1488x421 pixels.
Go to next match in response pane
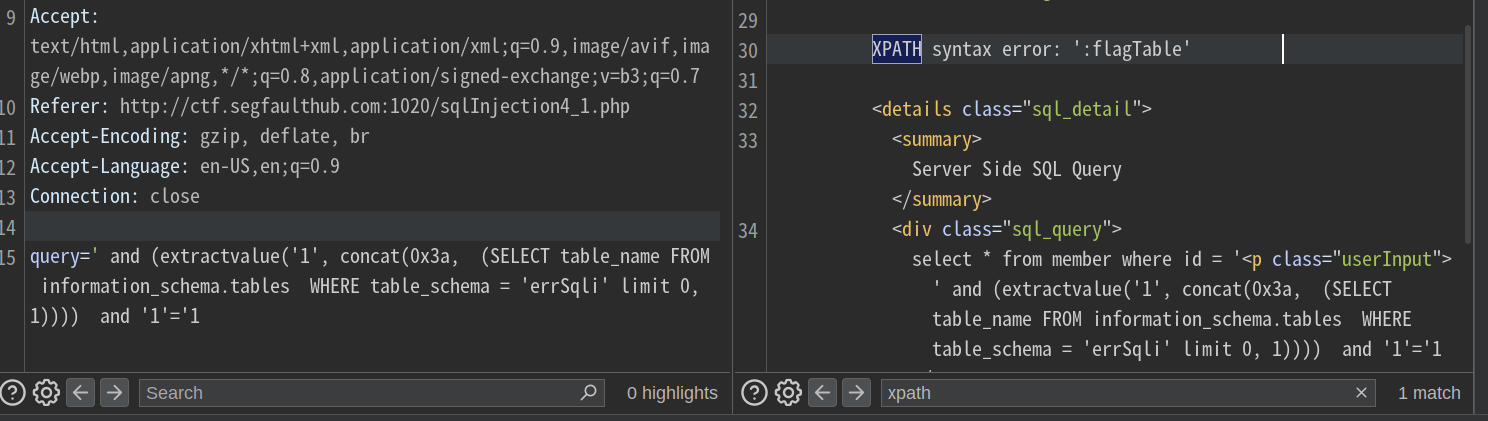point(855,393)
